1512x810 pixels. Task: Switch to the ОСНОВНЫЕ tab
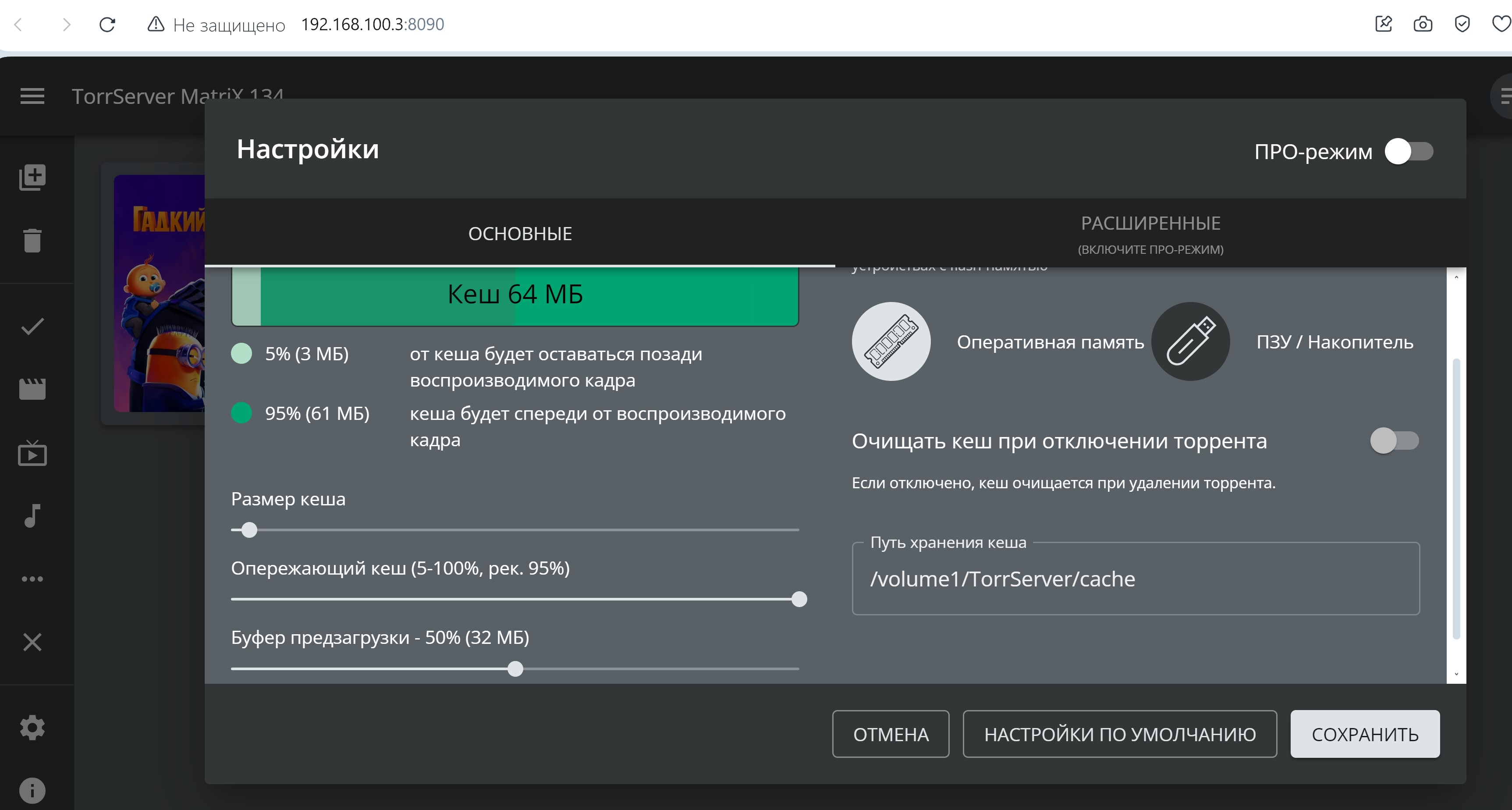tap(519, 234)
